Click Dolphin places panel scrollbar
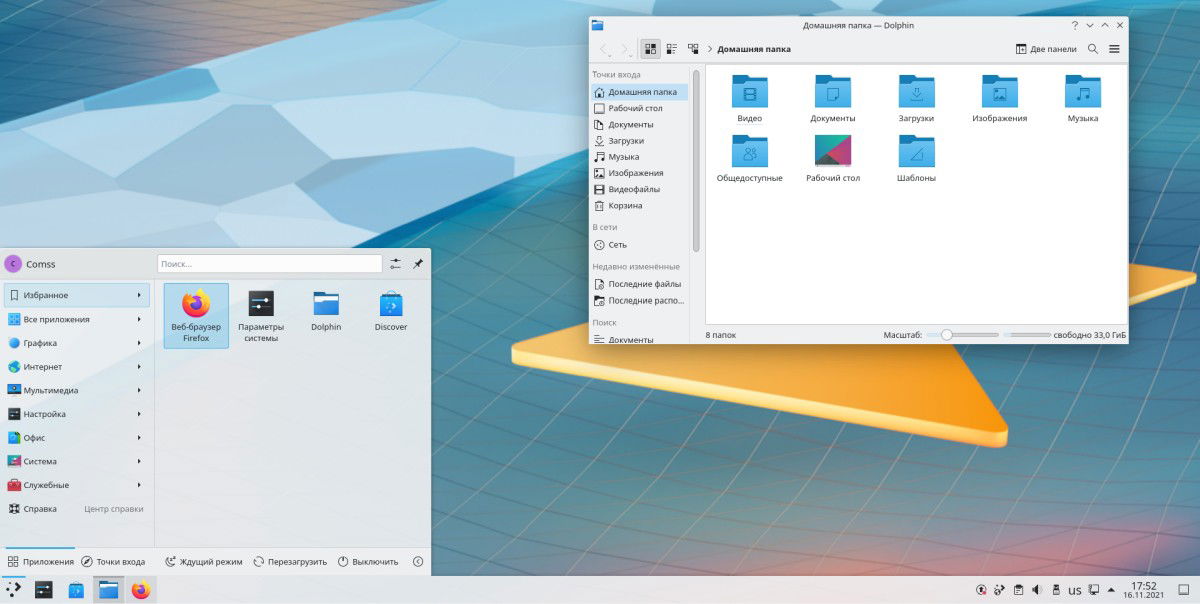This screenshot has width=1200, height=604. coord(696,160)
